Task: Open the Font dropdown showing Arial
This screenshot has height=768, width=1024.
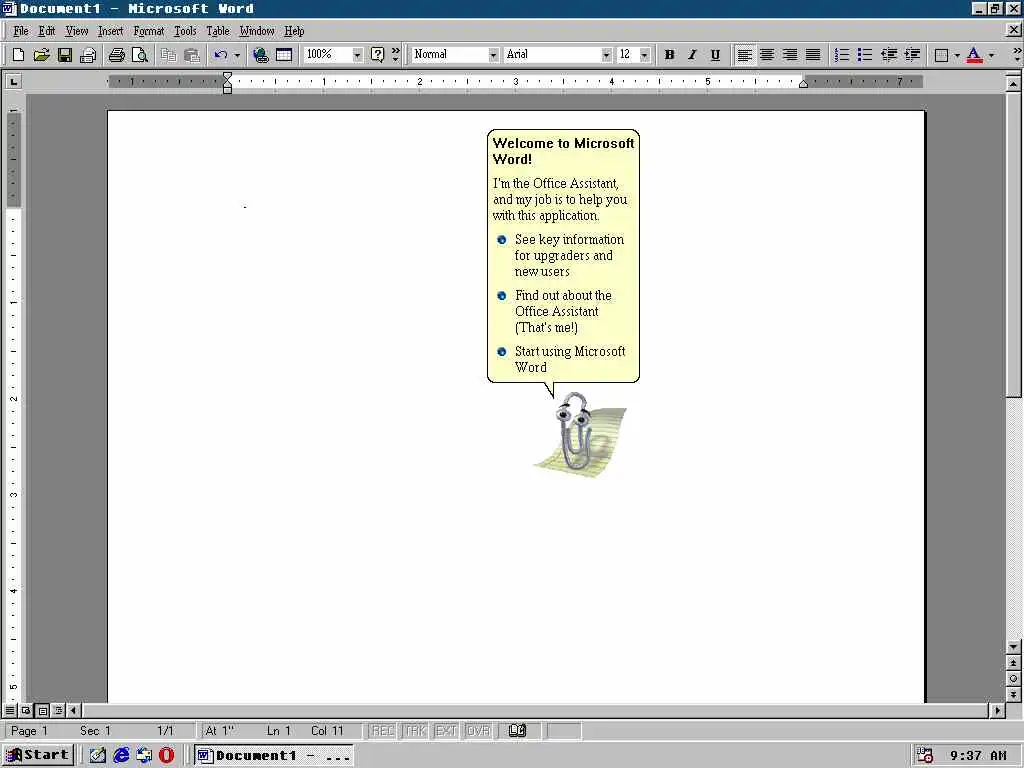Action: click(606, 55)
